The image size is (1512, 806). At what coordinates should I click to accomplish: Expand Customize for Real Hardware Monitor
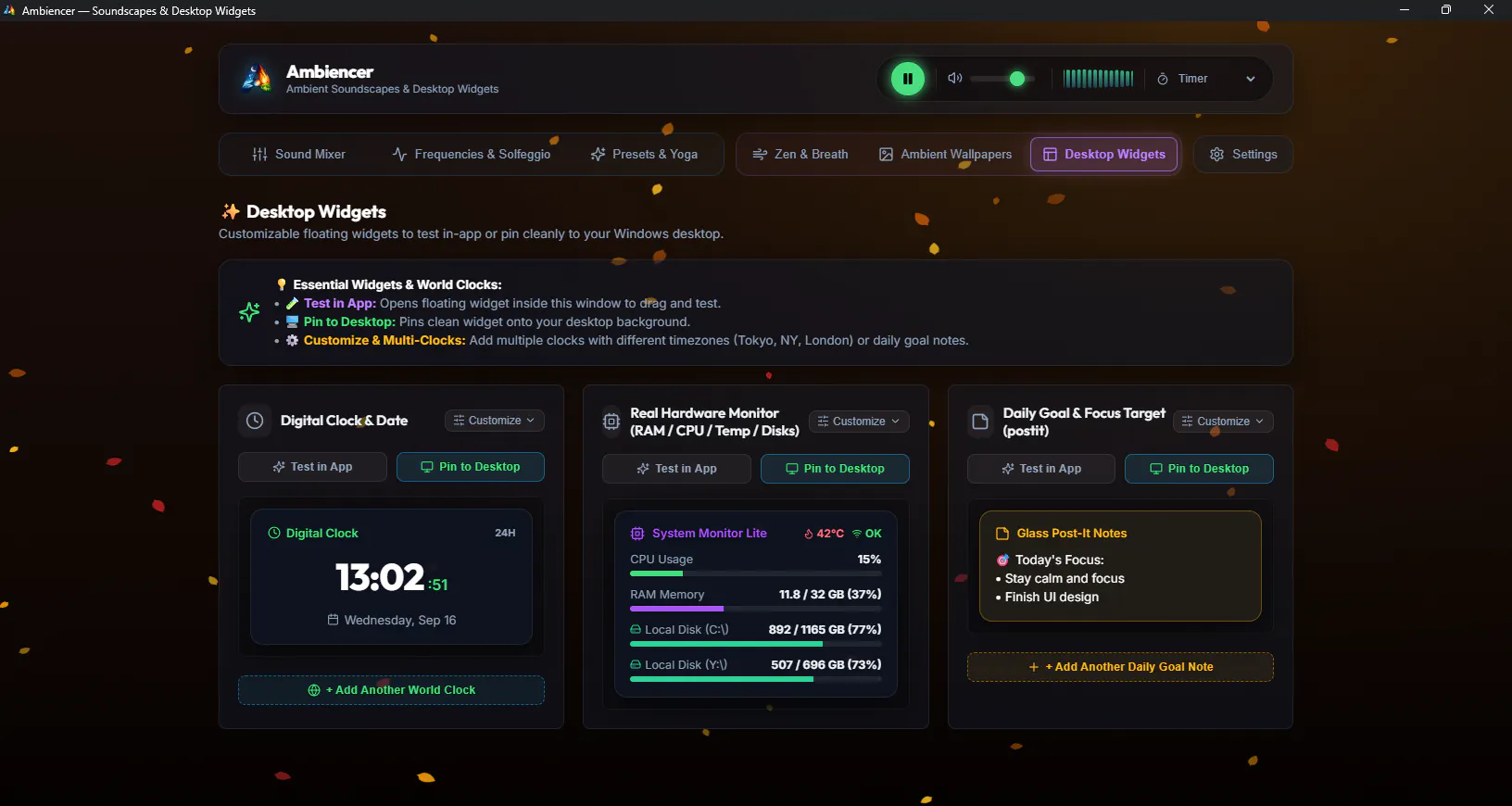[x=859, y=422]
